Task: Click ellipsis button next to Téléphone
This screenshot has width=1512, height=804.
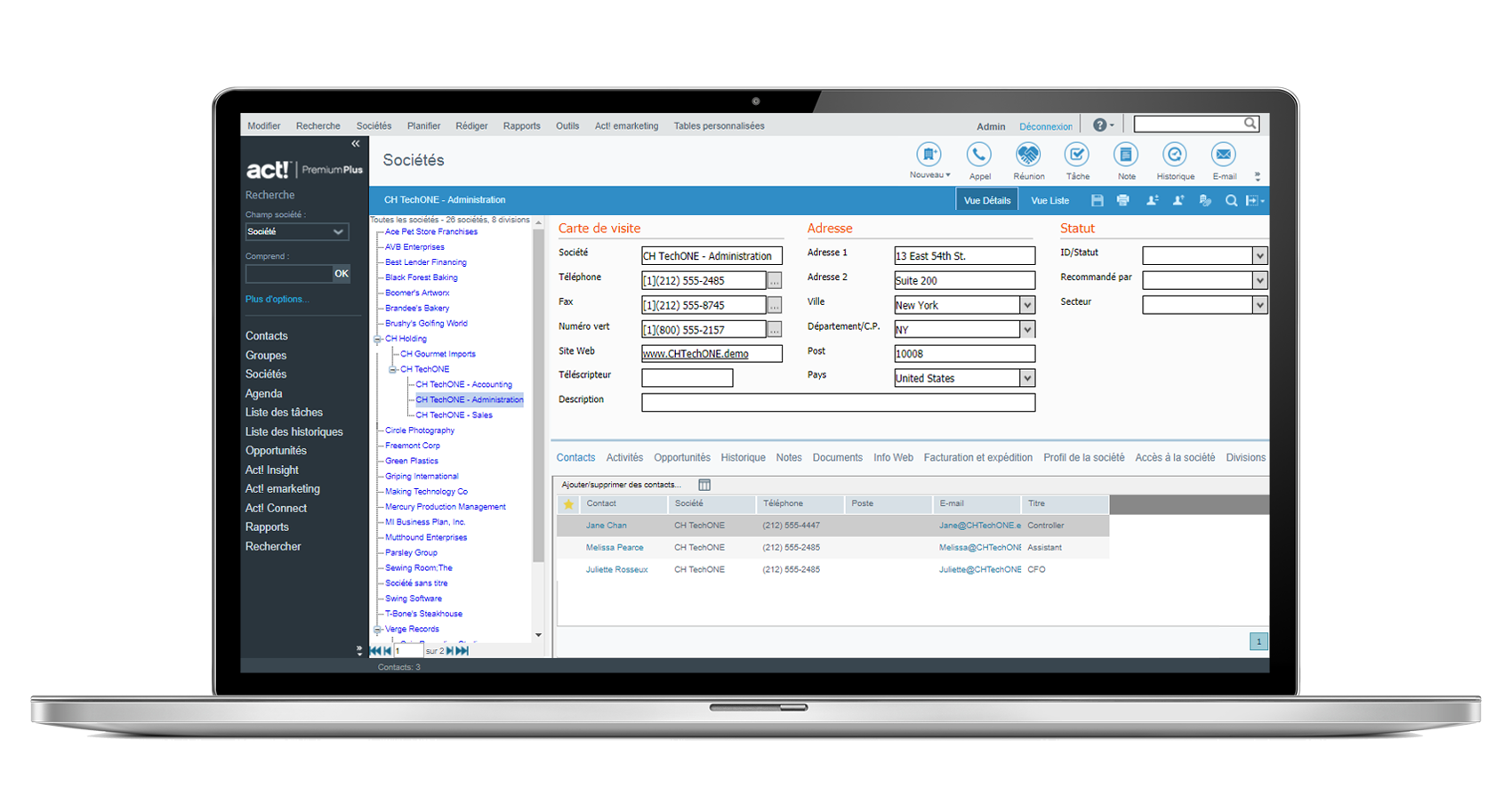Action: [x=775, y=281]
